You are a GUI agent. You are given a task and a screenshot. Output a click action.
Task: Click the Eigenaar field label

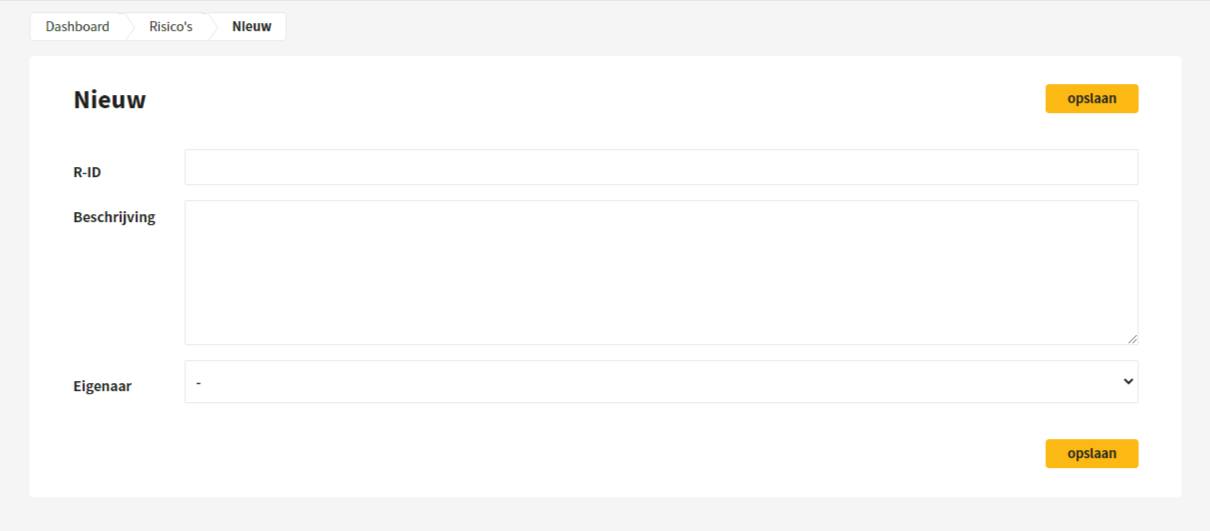102,386
